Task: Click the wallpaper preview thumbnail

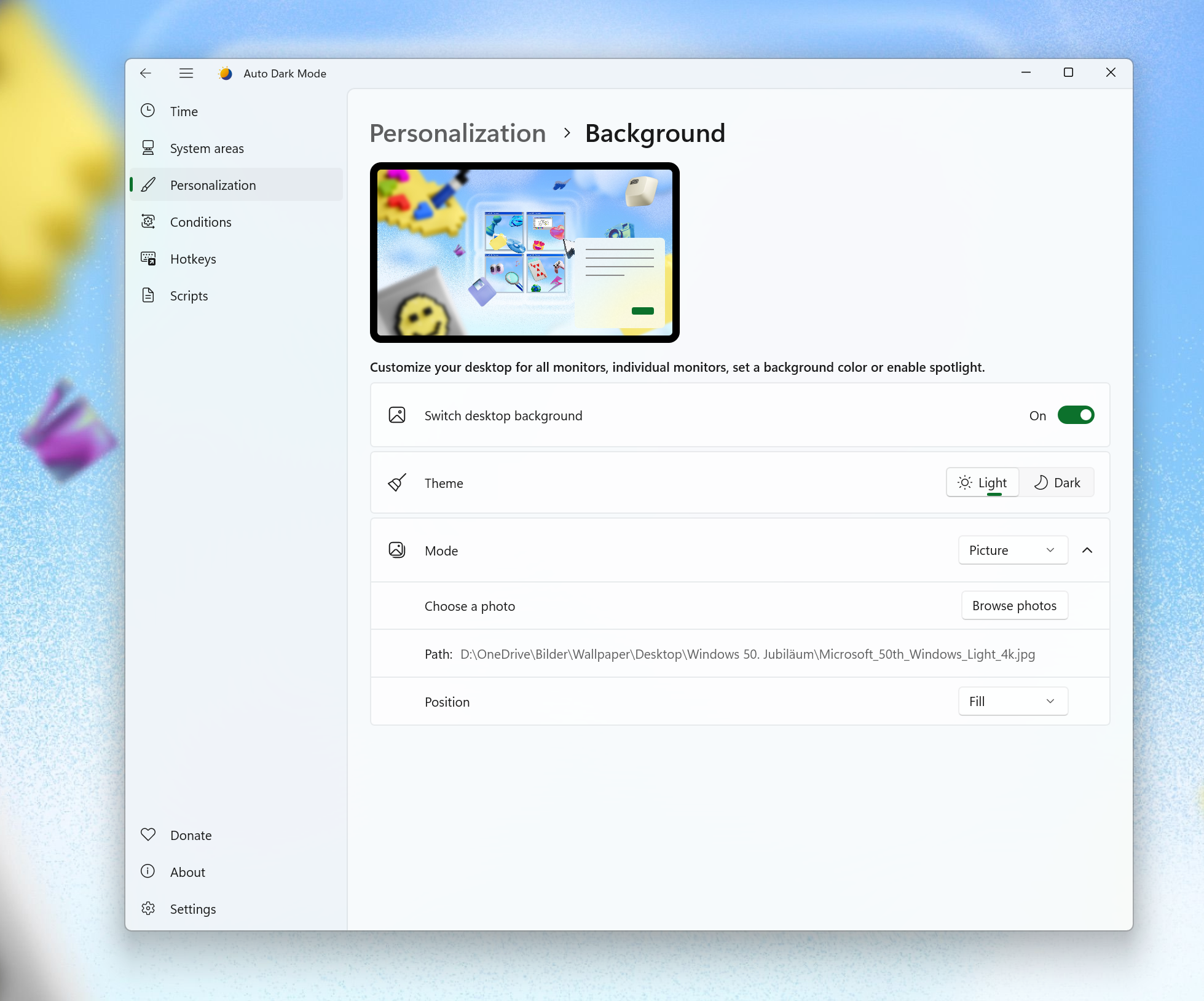Action: (x=525, y=253)
